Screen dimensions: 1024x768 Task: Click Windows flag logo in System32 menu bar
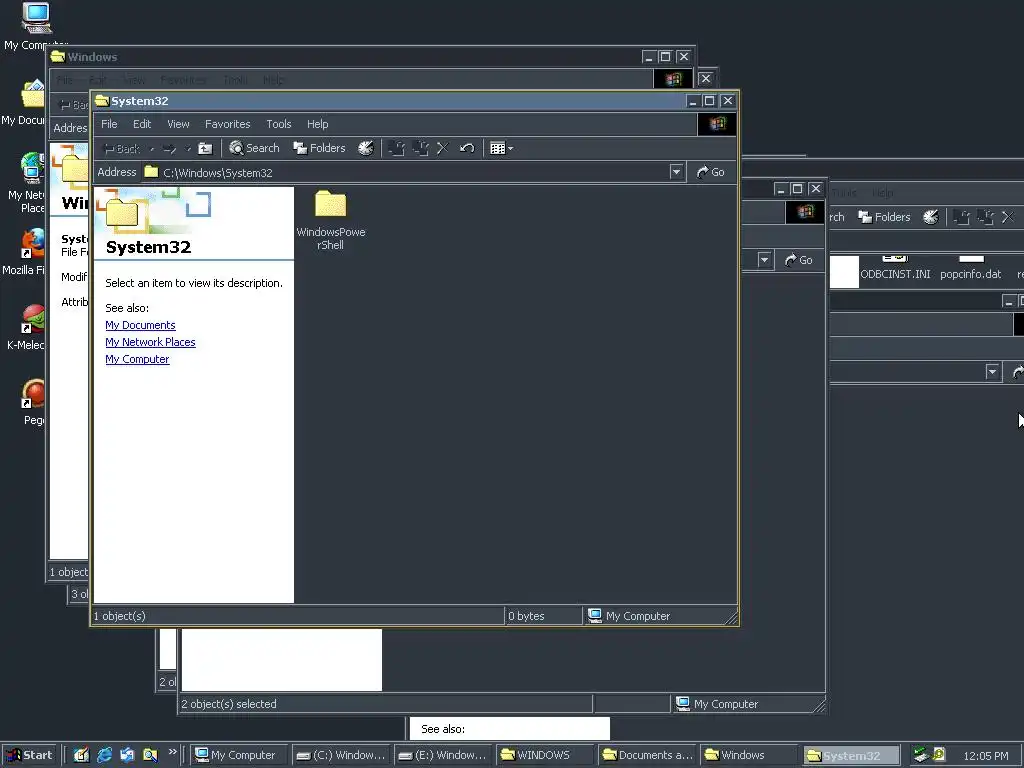pyautogui.click(x=717, y=124)
